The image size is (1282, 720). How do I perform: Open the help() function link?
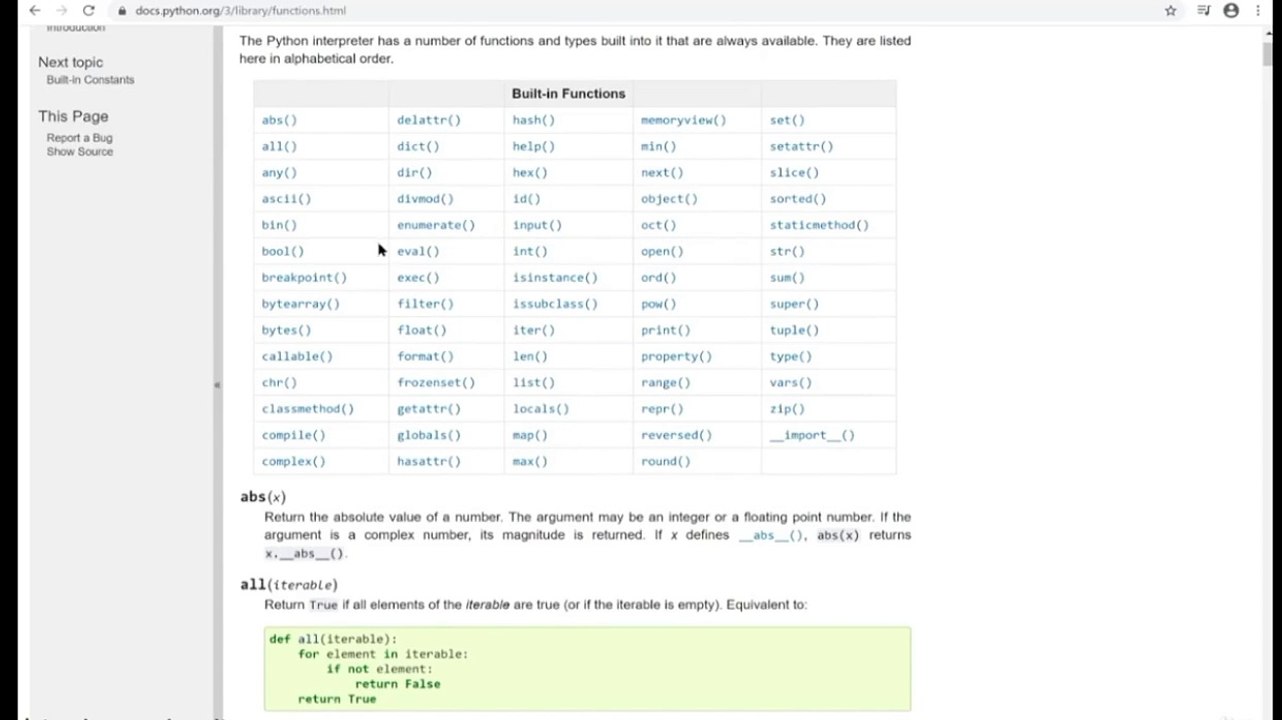(534, 146)
